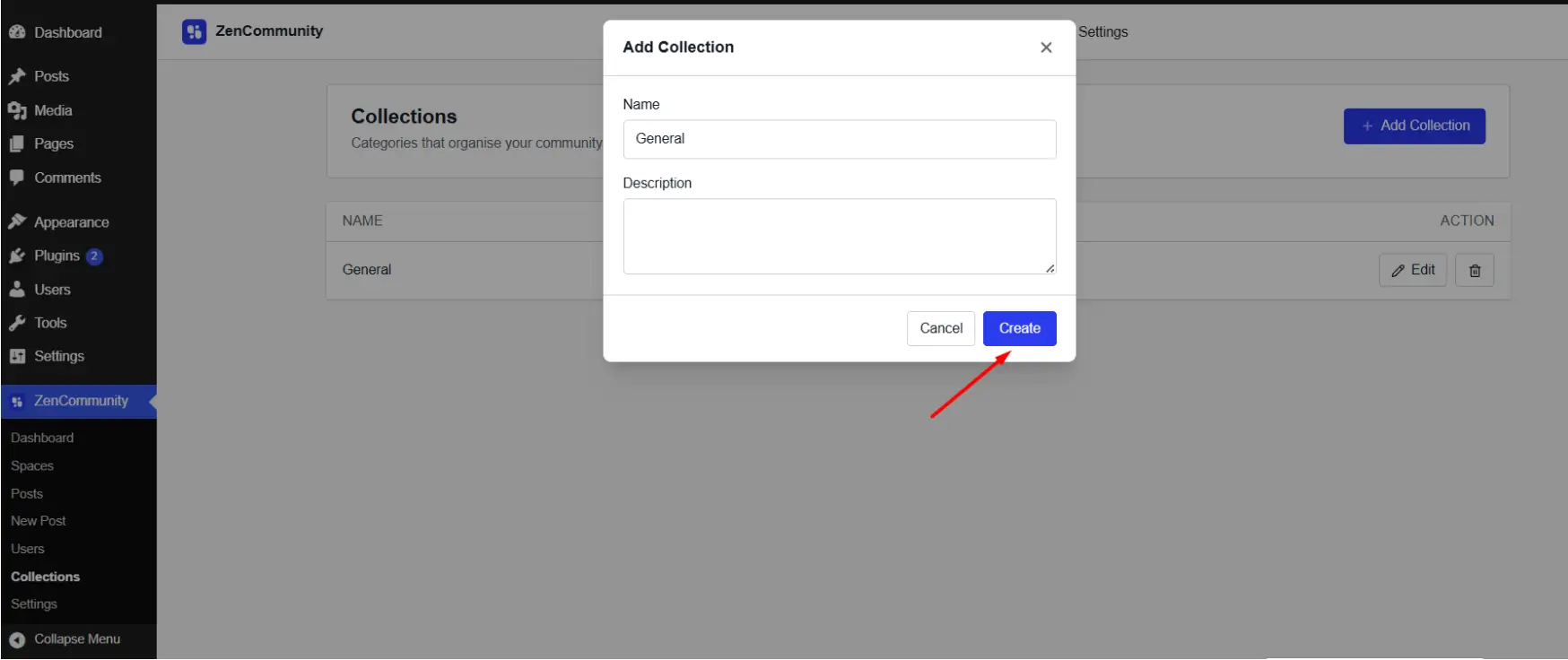Open the ZenCommunity Posts submenu item
Screen dimensions: 1568x660
click(x=27, y=493)
